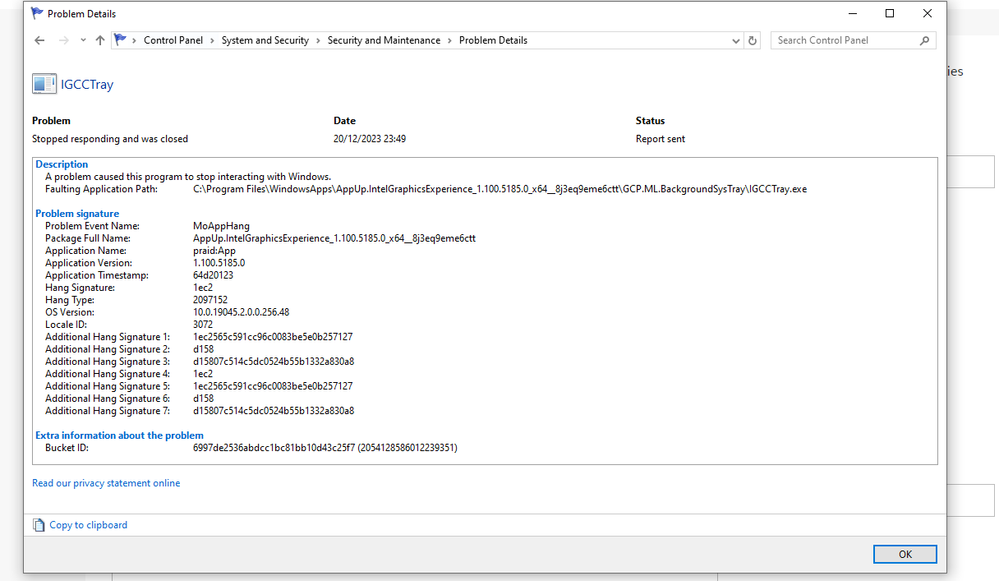The width and height of the screenshot is (999, 581).
Task: Expand chevron after System and Security
Action: (x=318, y=40)
